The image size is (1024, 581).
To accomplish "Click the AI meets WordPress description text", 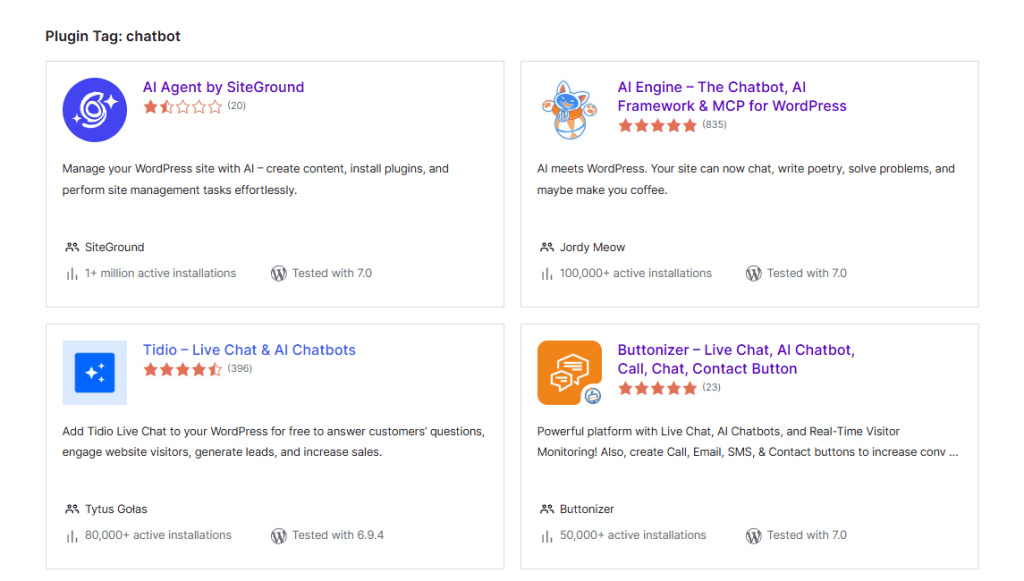I will (746, 180).
